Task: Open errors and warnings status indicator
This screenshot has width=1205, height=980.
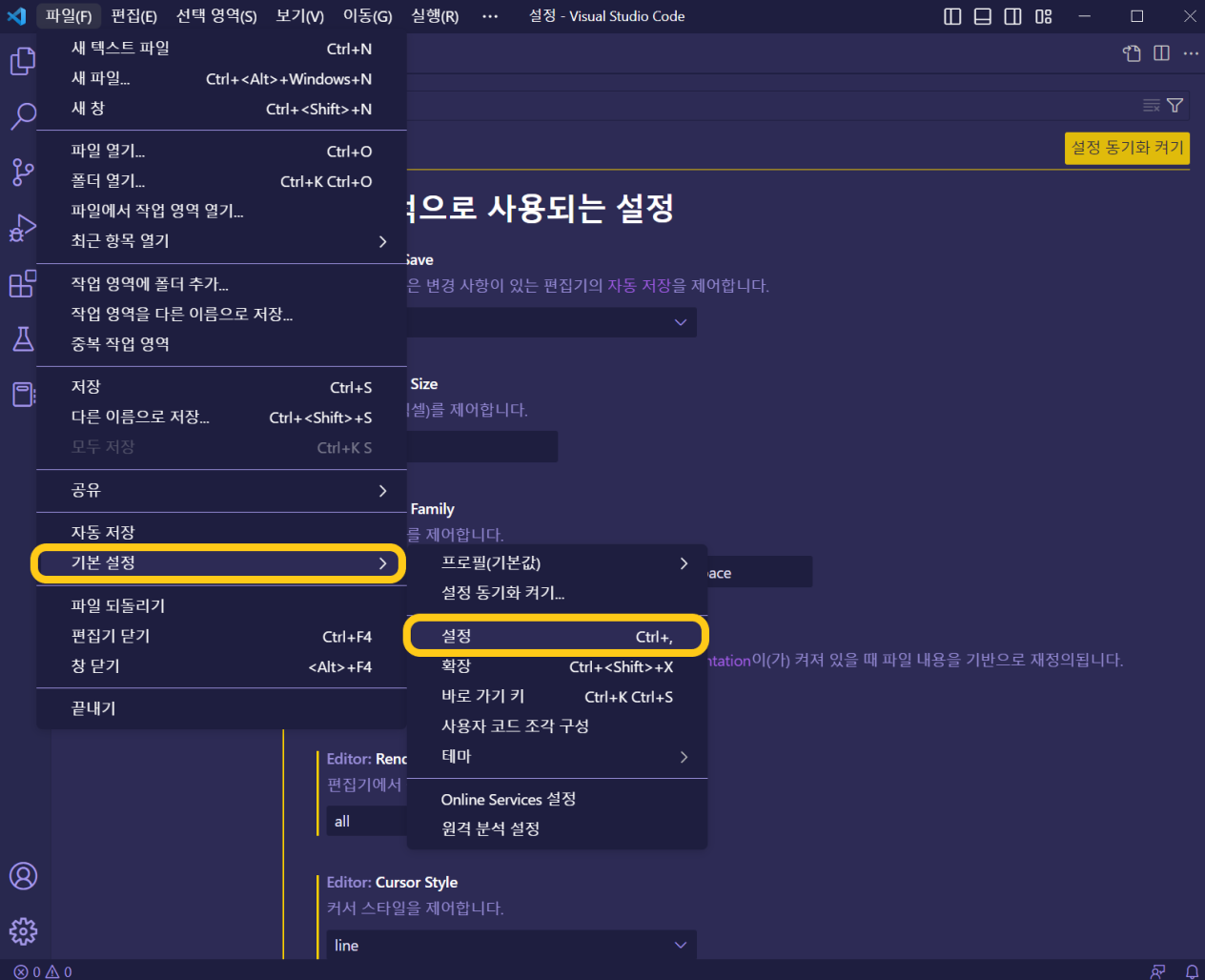Action: pyautogui.click(x=43, y=971)
